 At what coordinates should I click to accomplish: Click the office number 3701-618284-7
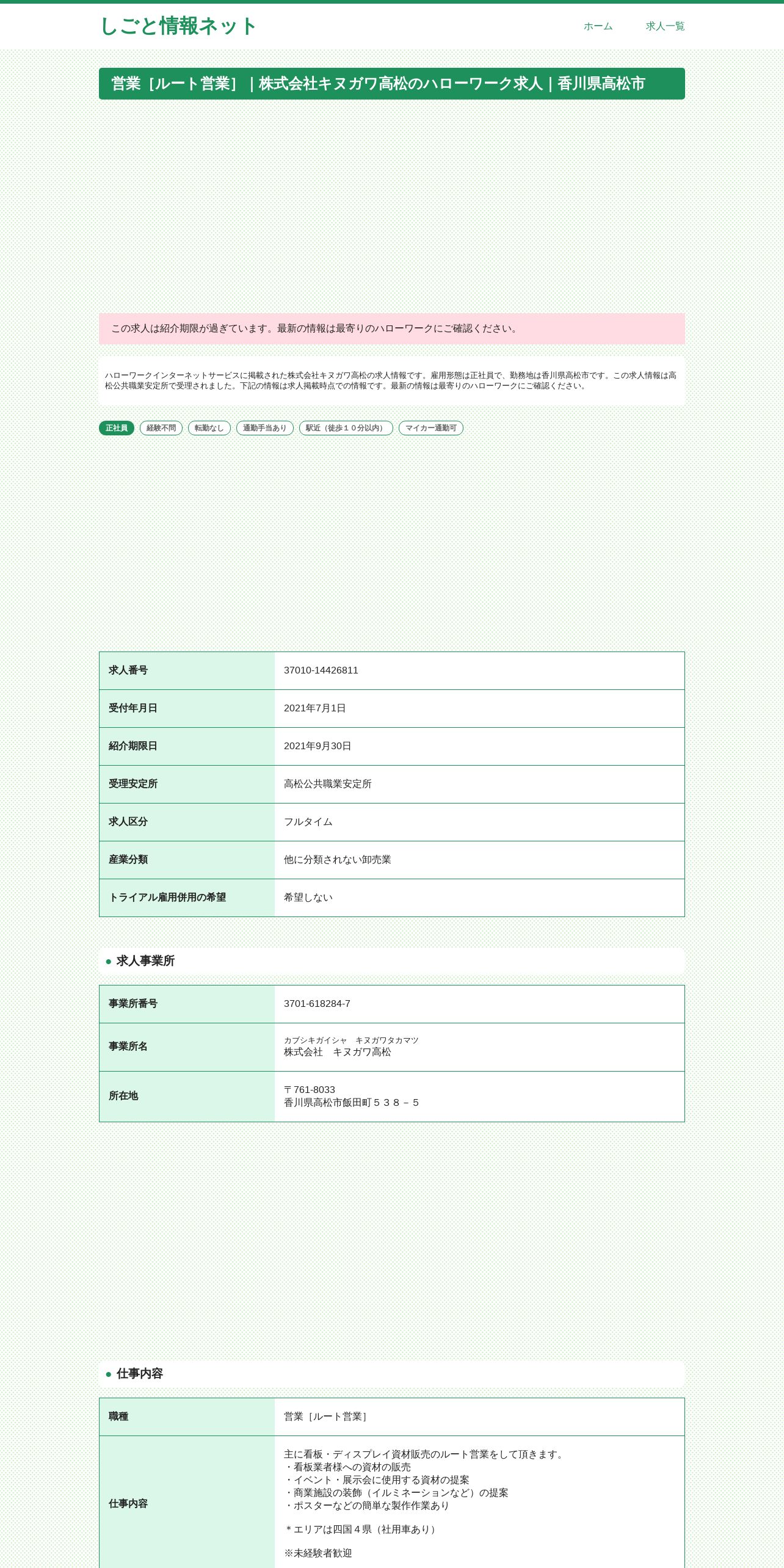pyautogui.click(x=317, y=1004)
